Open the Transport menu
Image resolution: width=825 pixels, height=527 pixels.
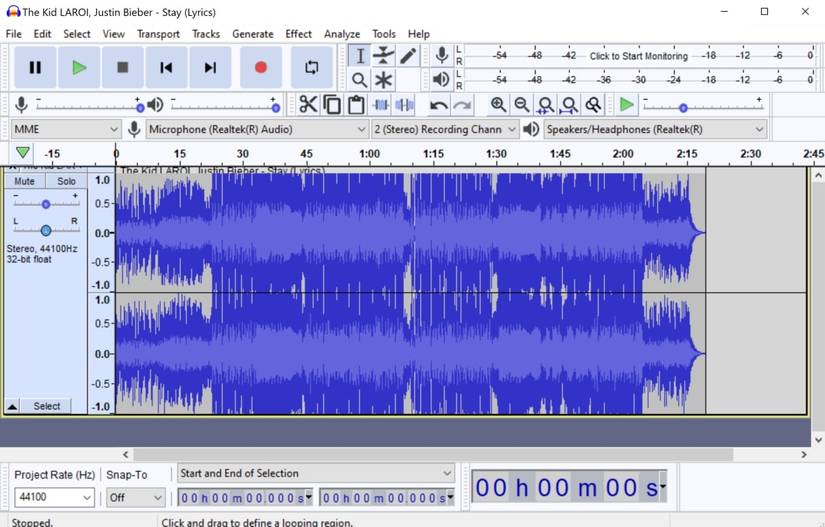pos(158,34)
